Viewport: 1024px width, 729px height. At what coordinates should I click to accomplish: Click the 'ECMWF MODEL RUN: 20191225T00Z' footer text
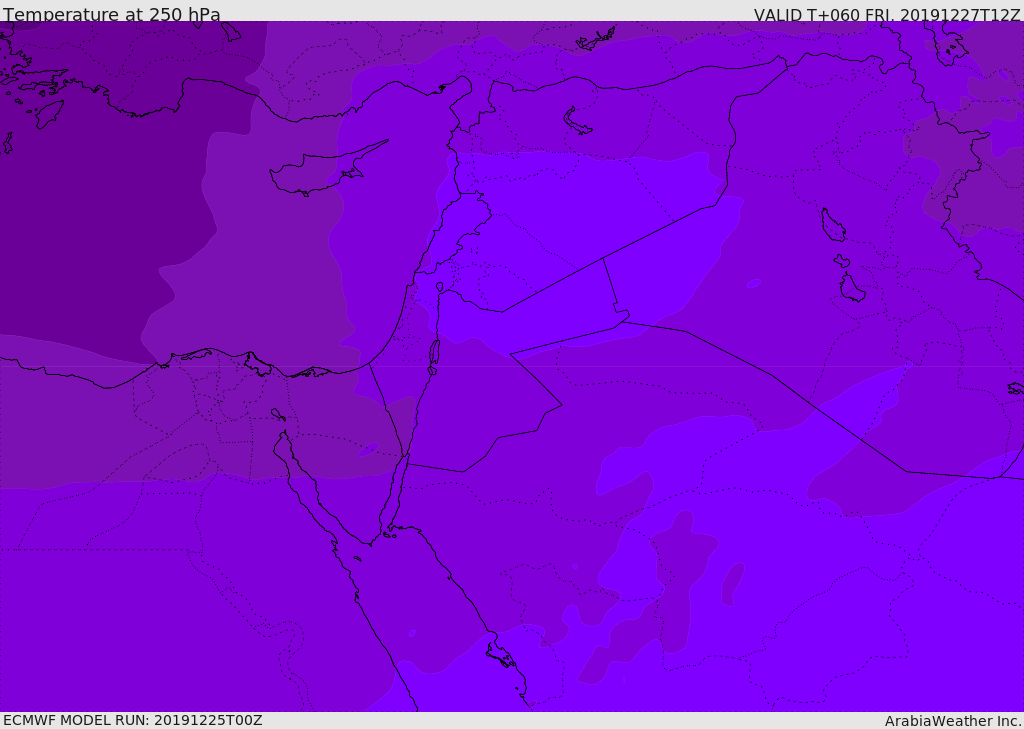tap(133, 720)
